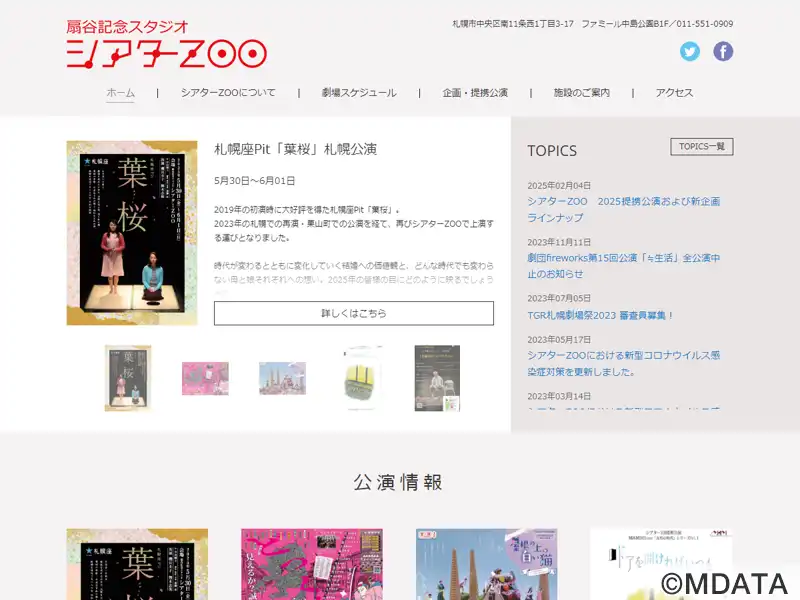This screenshot has width=800, height=600.
Task: Open the Facebook icon link
Action: (723, 51)
